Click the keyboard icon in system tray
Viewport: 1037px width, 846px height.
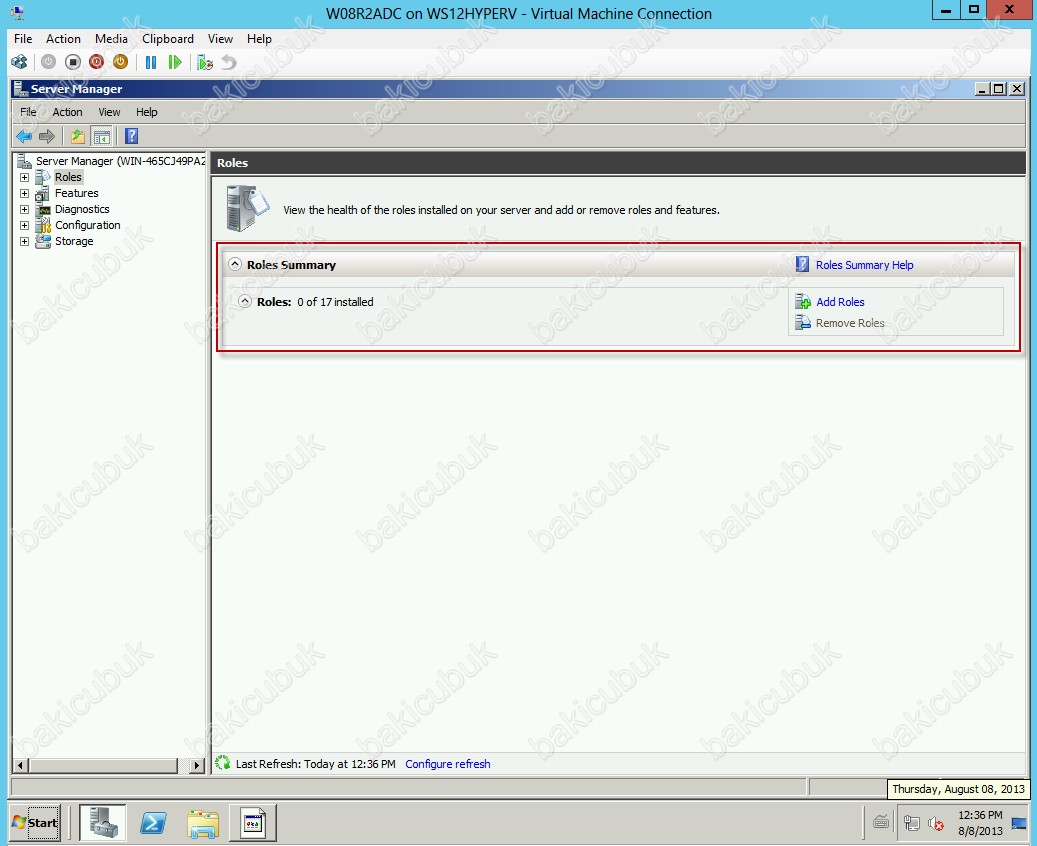tap(881, 822)
